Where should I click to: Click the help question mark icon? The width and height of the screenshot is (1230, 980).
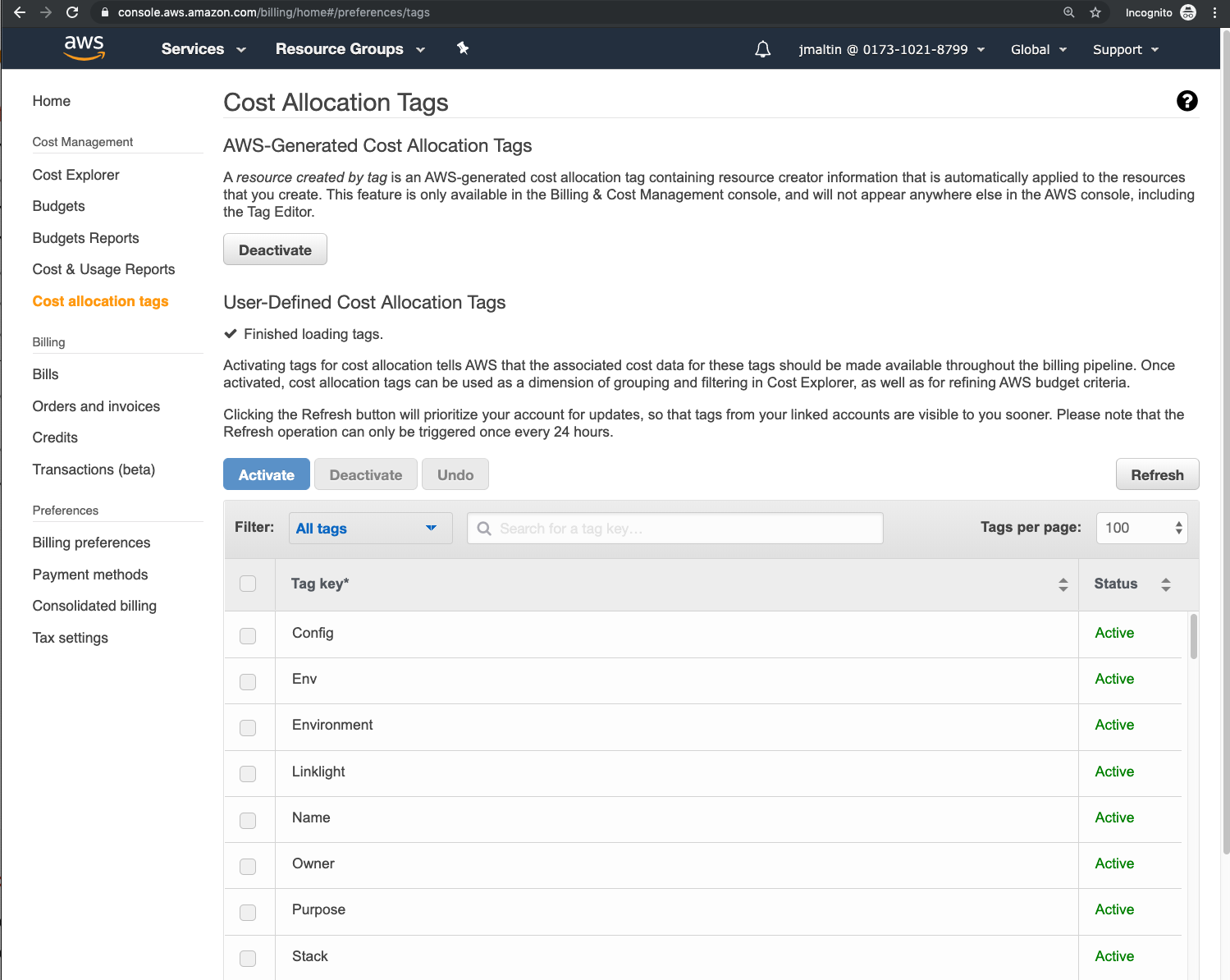(1187, 101)
